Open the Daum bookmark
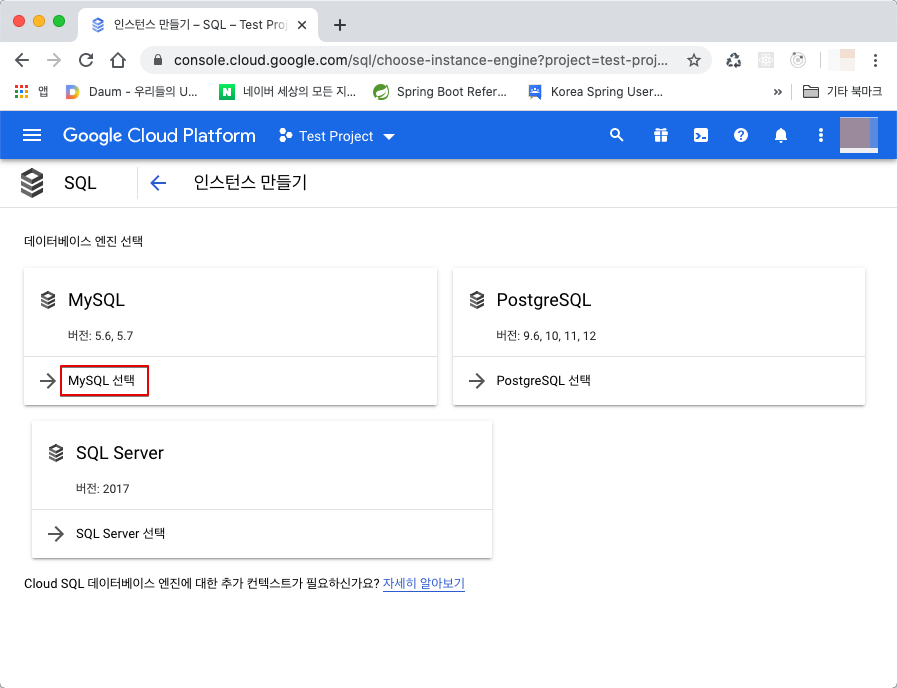The height and width of the screenshot is (688, 897). [132, 92]
